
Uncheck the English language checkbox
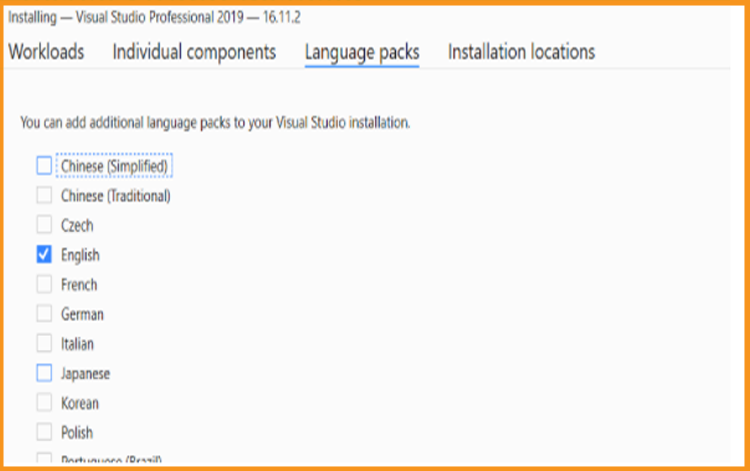coord(44,255)
